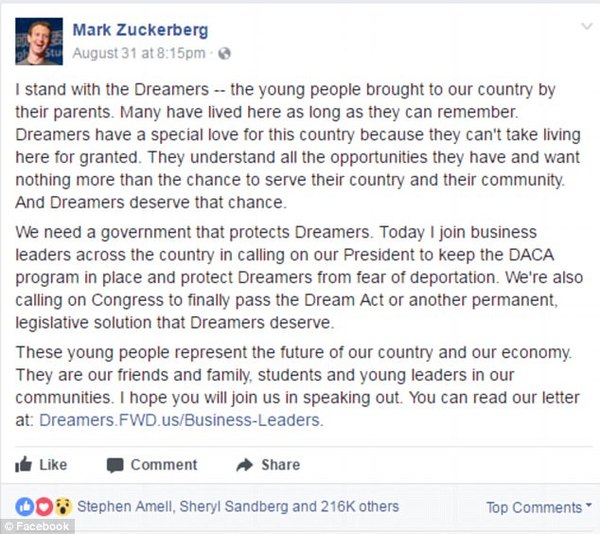
Task: Click the Comment speech bubble icon
Action: click(115, 465)
